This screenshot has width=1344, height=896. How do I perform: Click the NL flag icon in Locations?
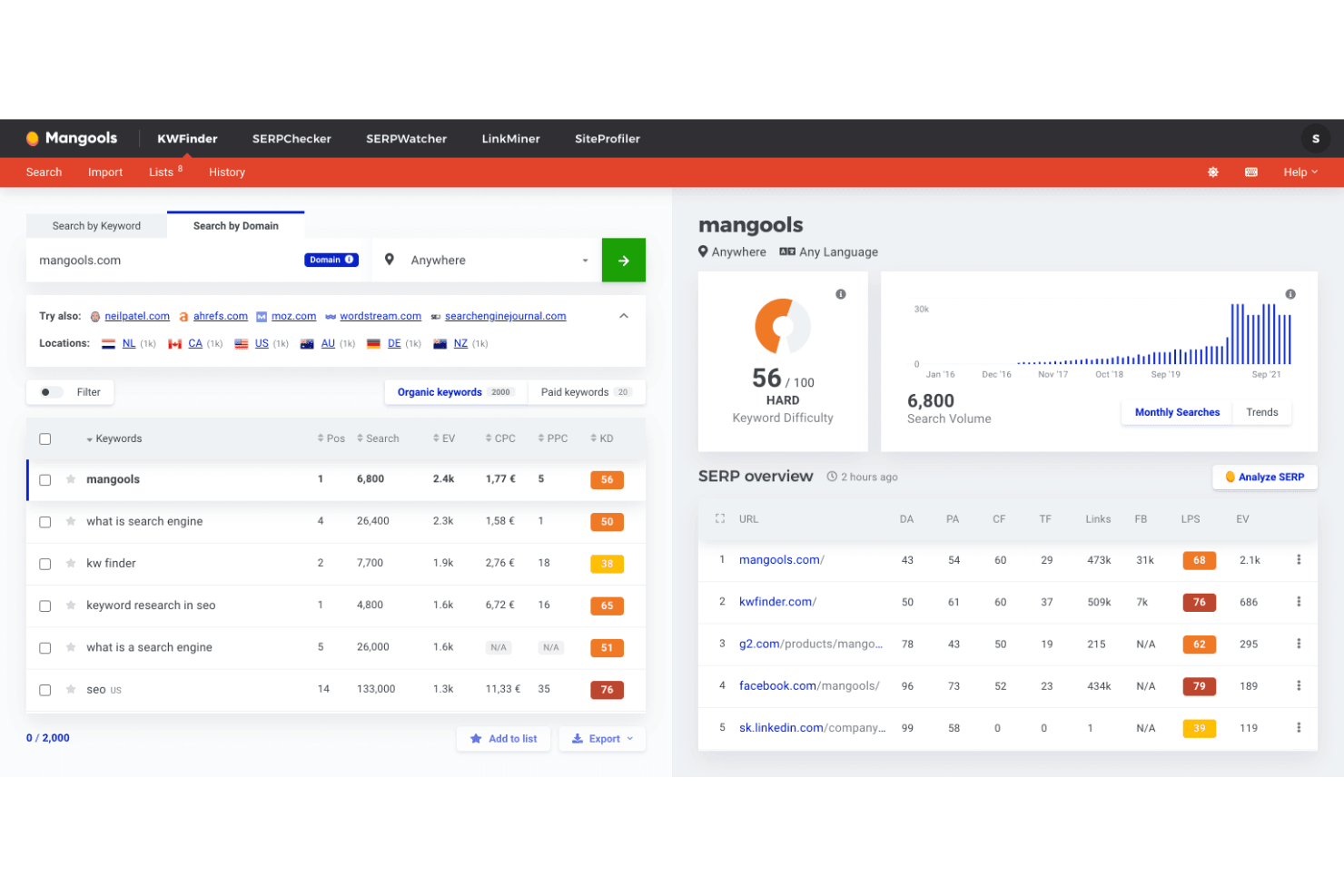(x=108, y=344)
